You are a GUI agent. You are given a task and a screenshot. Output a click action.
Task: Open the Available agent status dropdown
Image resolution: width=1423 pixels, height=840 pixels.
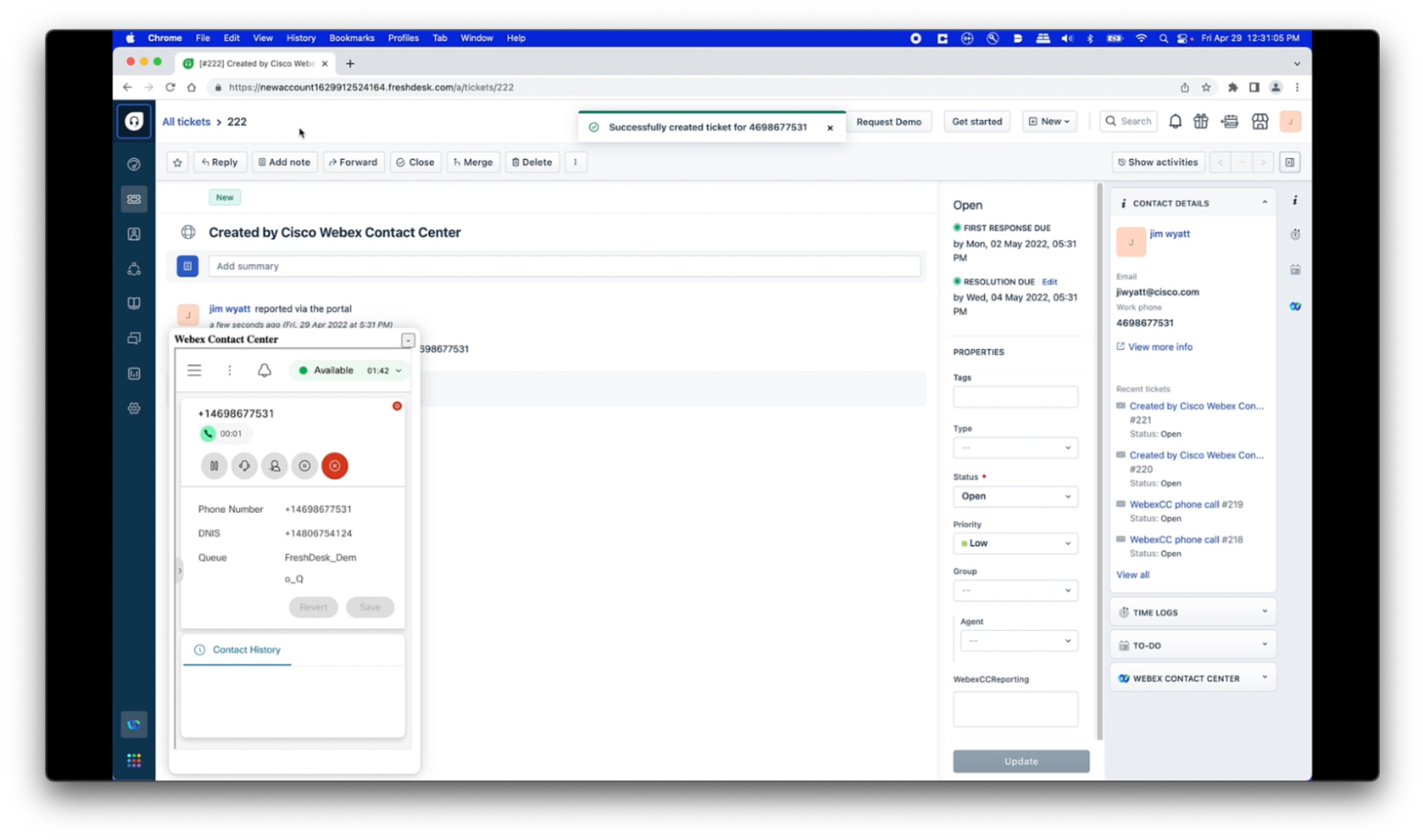pyautogui.click(x=350, y=370)
